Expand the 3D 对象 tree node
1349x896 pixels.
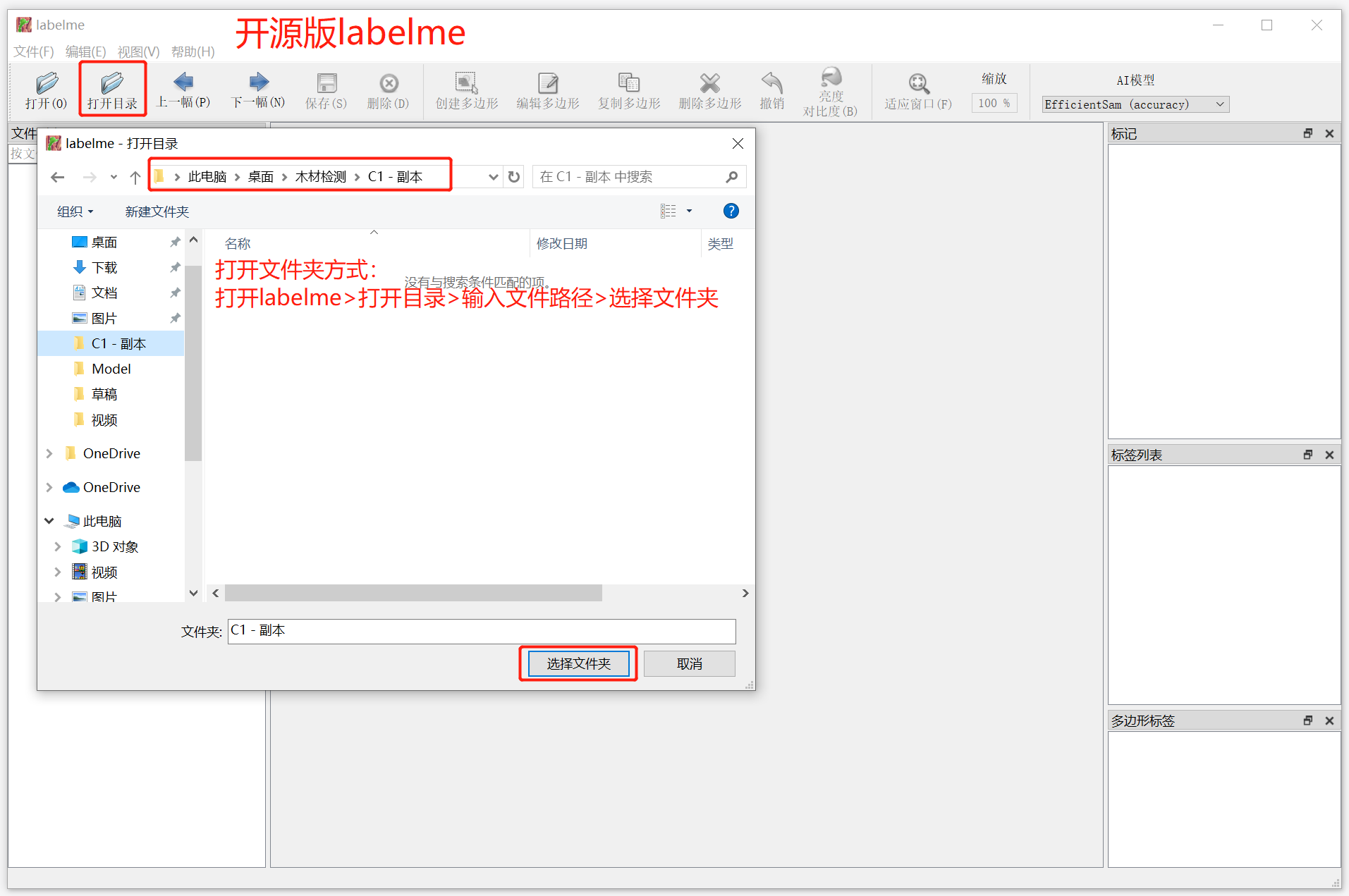tap(58, 546)
